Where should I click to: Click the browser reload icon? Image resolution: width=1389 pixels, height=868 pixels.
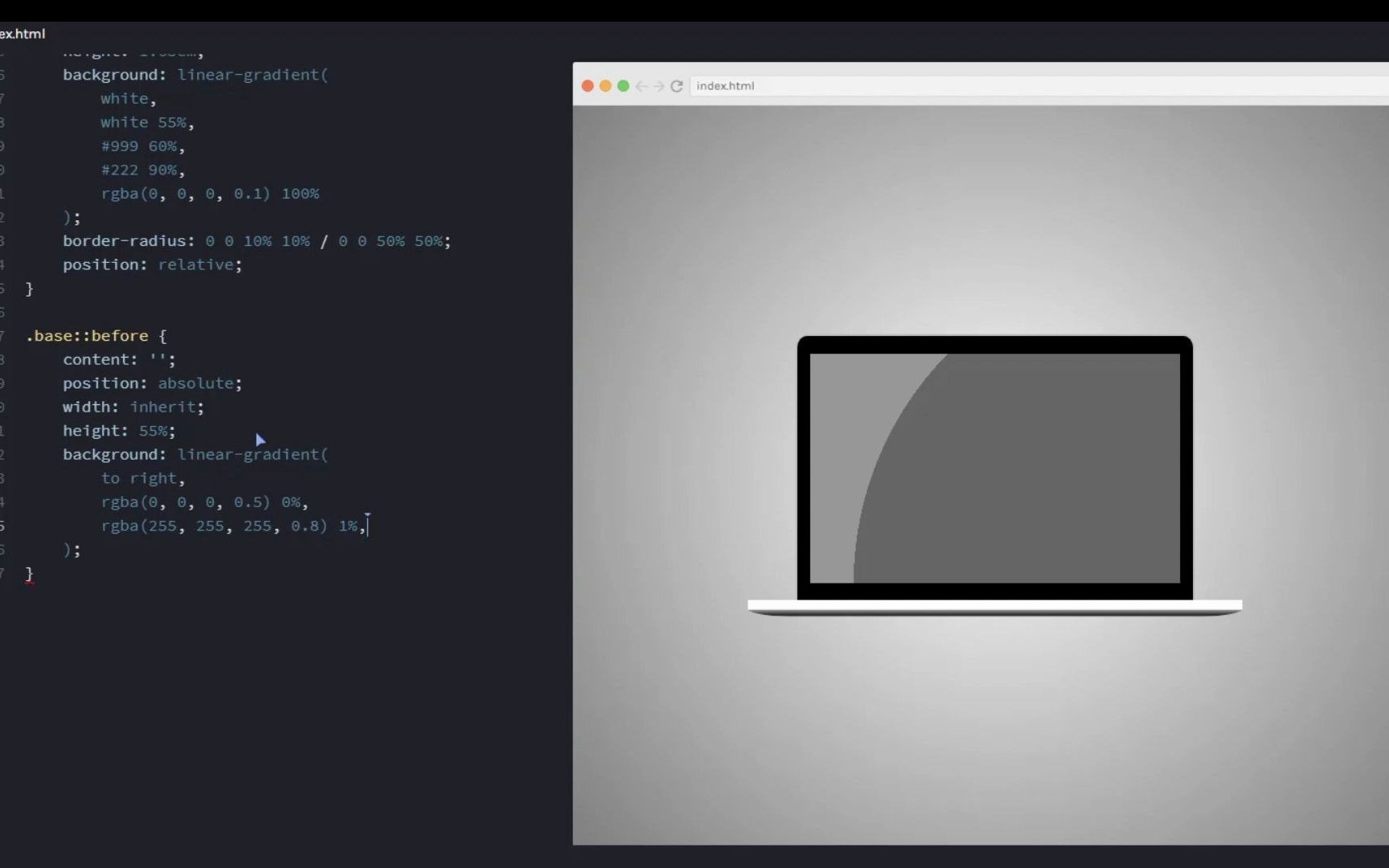pyautogui.click(x=676, y=86)
